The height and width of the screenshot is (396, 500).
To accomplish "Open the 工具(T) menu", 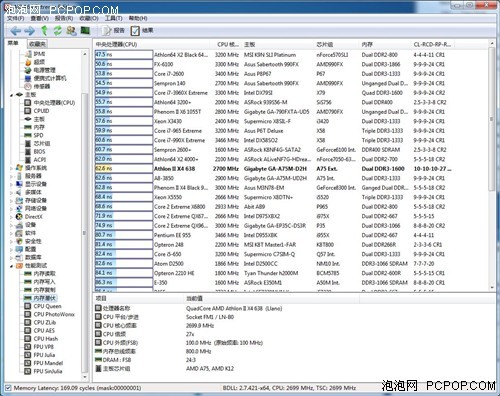I will pyautogui.click(x=114, y=18).
